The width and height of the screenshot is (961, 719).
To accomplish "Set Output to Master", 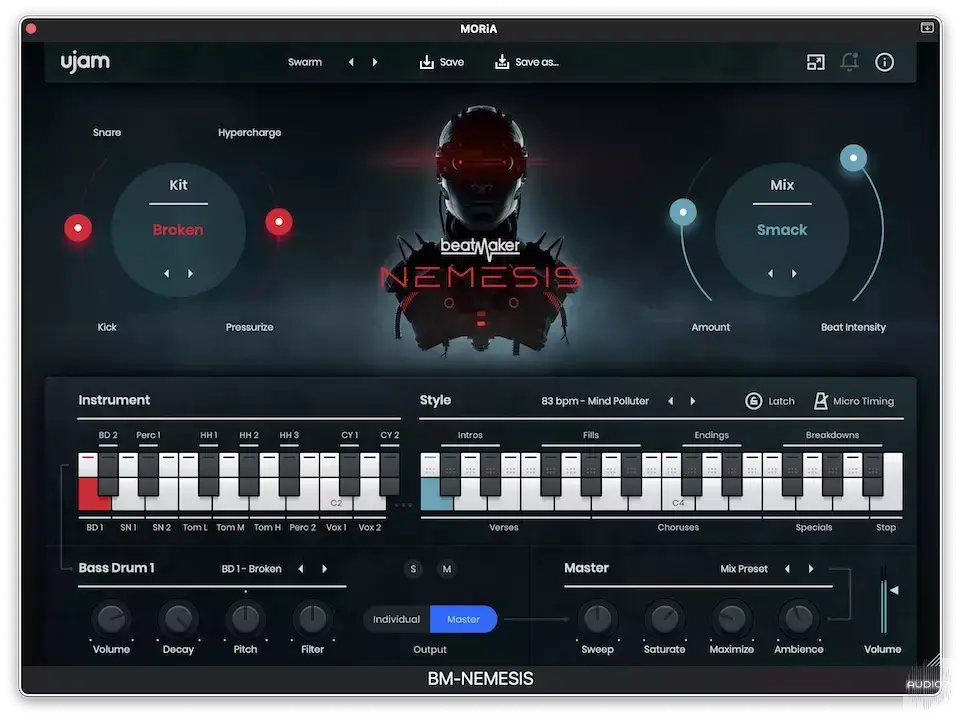I will (x=463, y=619).
